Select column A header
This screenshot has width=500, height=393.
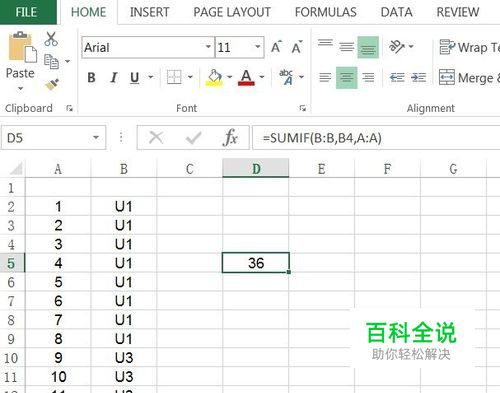coord(58,169)
